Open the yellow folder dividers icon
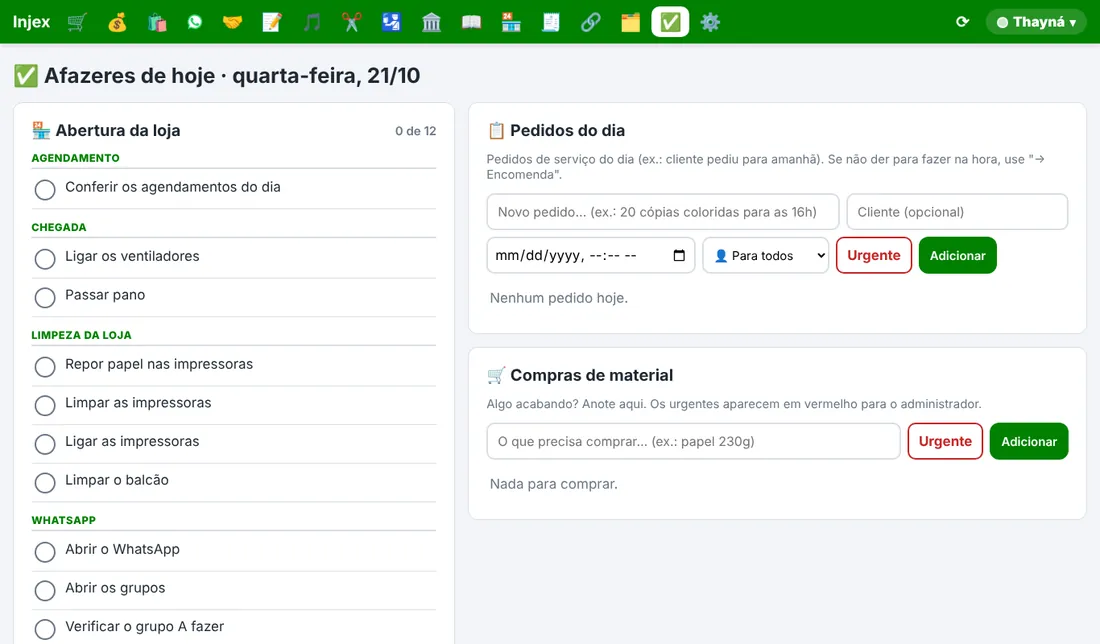This screenshot has height=644, width=1100. (630, 22)
